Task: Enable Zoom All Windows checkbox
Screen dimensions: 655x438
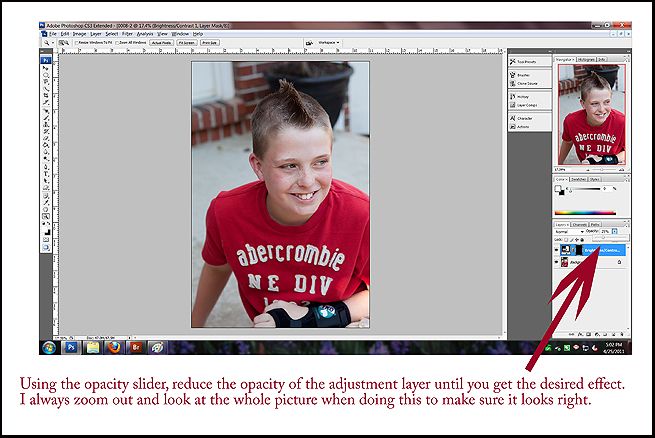Action: coord(117,43)
